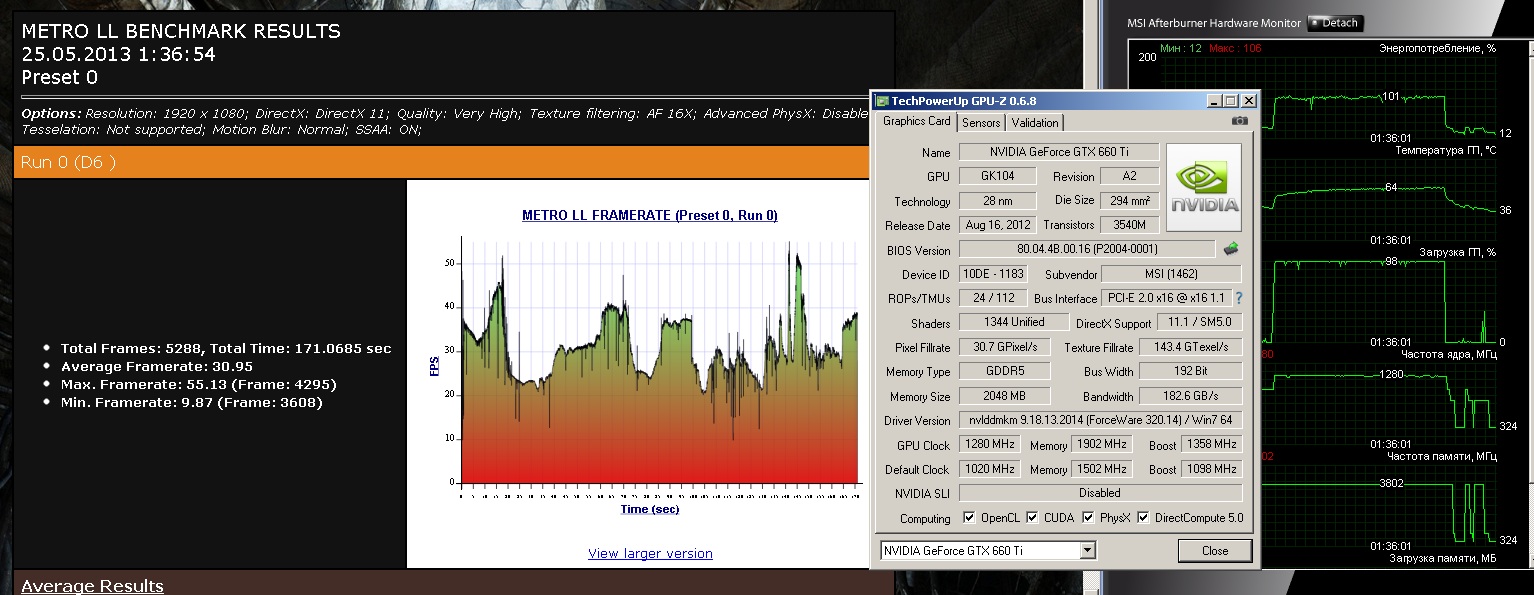This screenshot has width=1534, height=595.
Task: Click the 'Температура ГП, °C' graph label
Action: click(1445, 150)
